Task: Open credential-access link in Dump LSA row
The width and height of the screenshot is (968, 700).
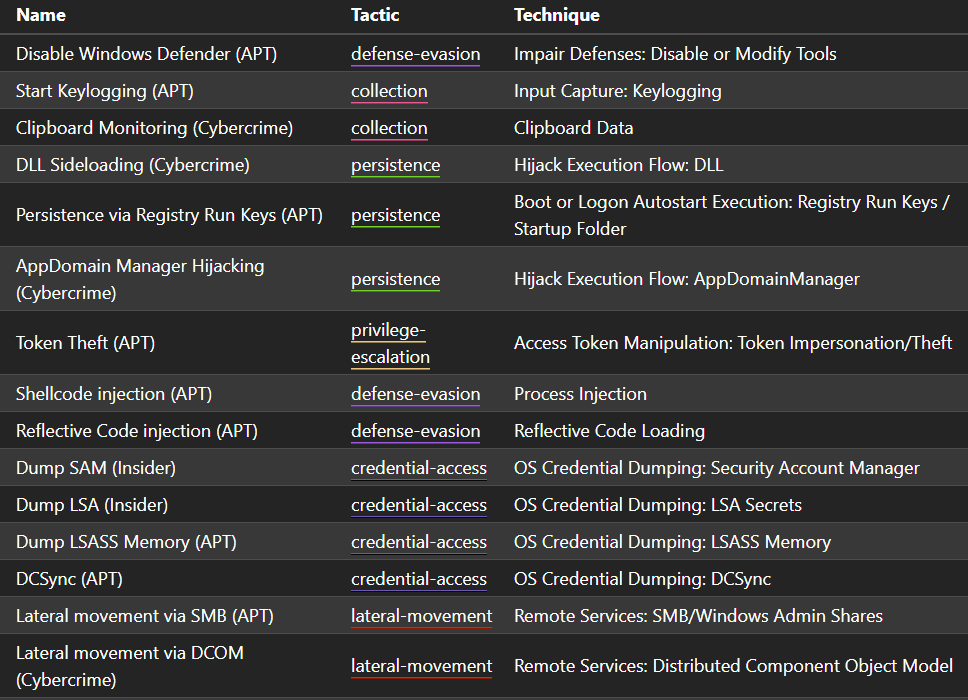Action: tap(419, 505)
